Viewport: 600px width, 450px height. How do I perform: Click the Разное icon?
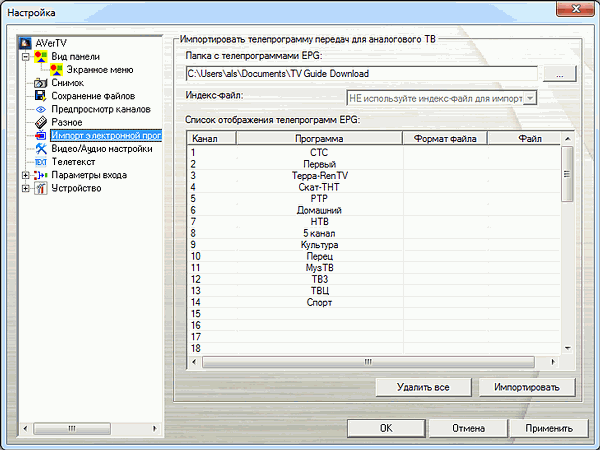(41, 122)
